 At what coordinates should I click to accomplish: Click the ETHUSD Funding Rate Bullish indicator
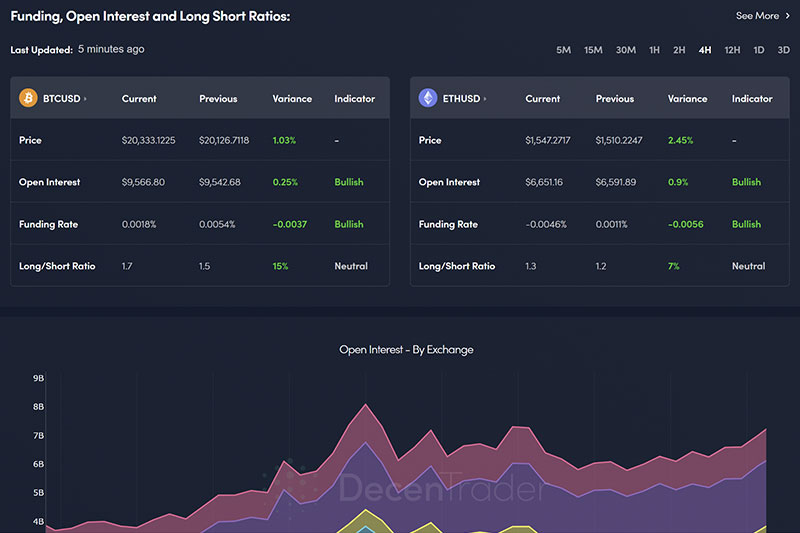746,224
